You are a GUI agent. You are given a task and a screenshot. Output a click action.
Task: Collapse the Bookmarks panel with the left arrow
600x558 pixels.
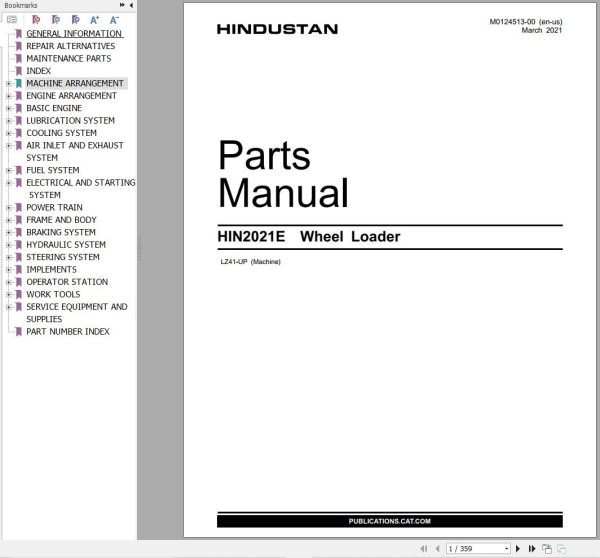(x=131, y=5)
